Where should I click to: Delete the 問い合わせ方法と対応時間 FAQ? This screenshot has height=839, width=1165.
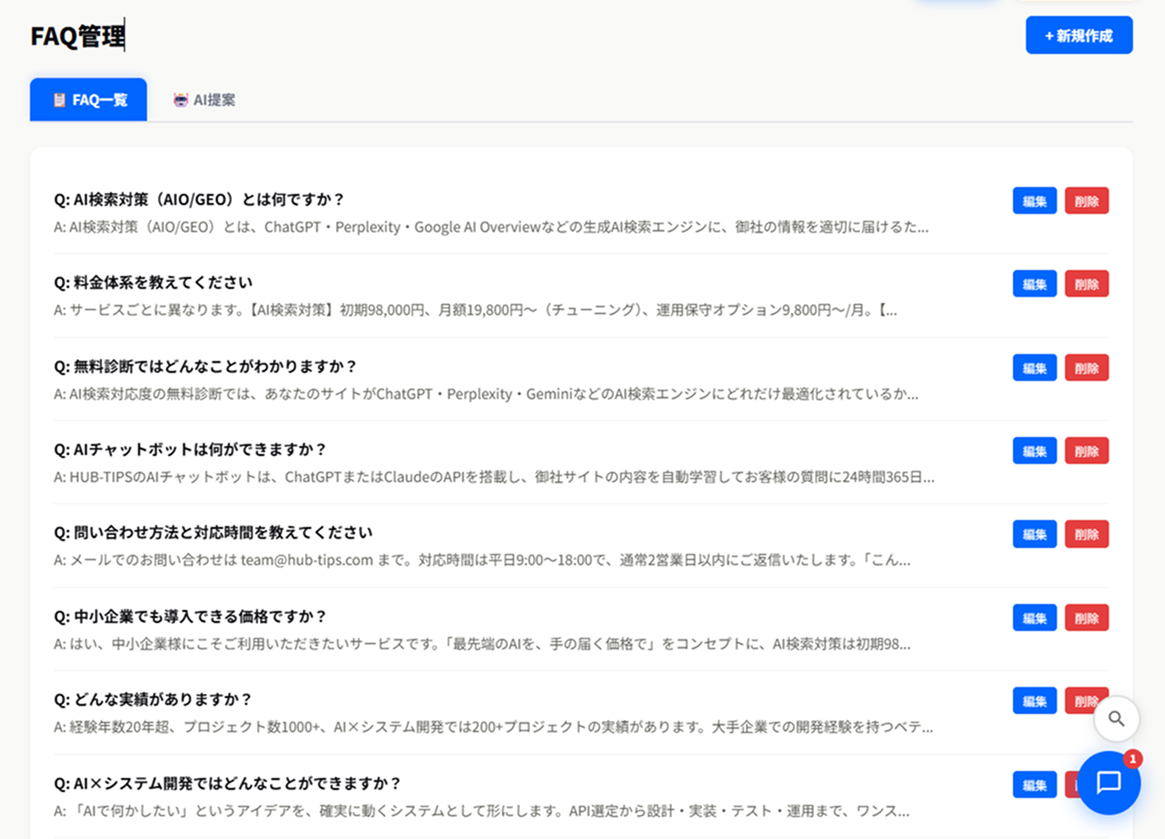tap(1086, 534)
